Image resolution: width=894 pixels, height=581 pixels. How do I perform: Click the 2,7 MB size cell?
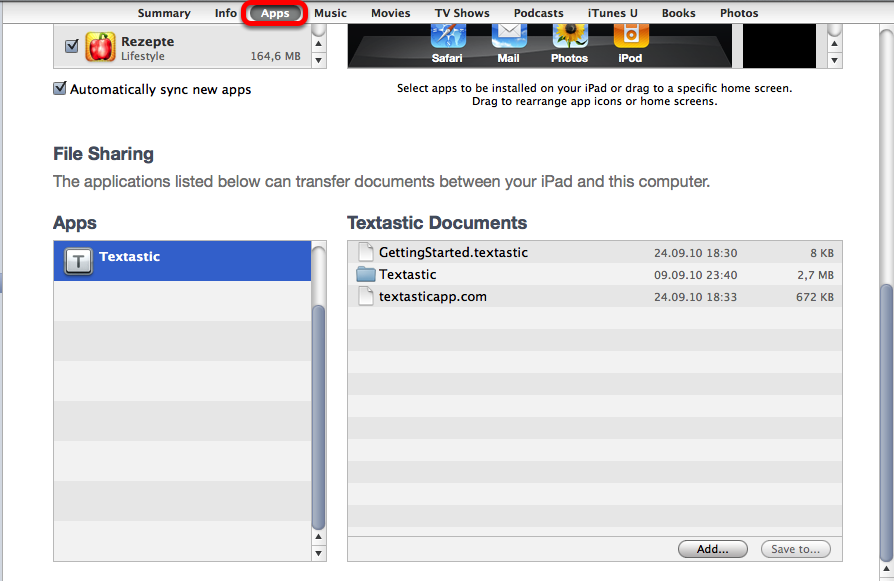(815, 275)
